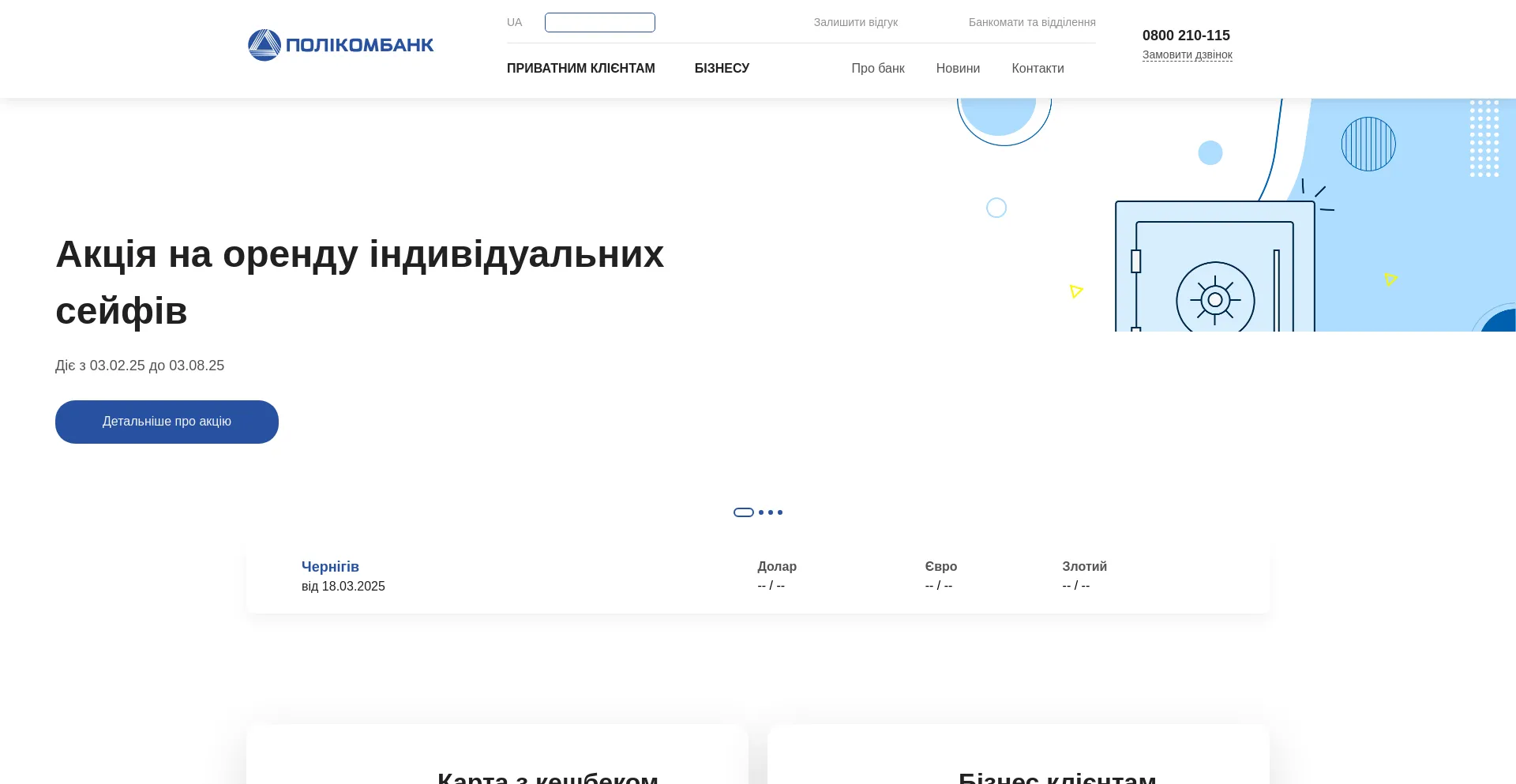1516x784 pixels.
Task: Call the 0800 210-115 phone number
Action: click(x=1186, y=36)
